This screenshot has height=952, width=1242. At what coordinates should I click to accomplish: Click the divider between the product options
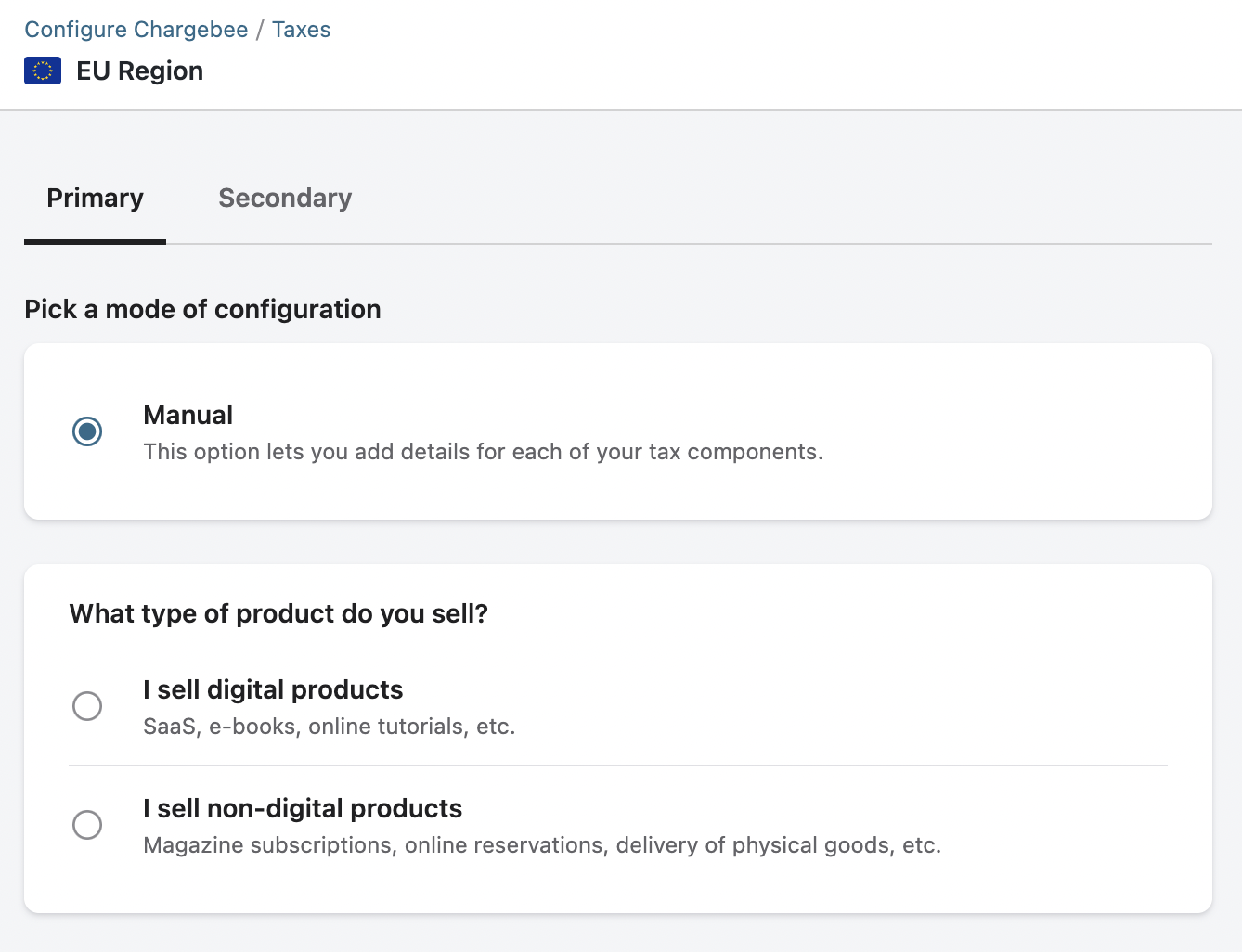[x=618, y=765]
